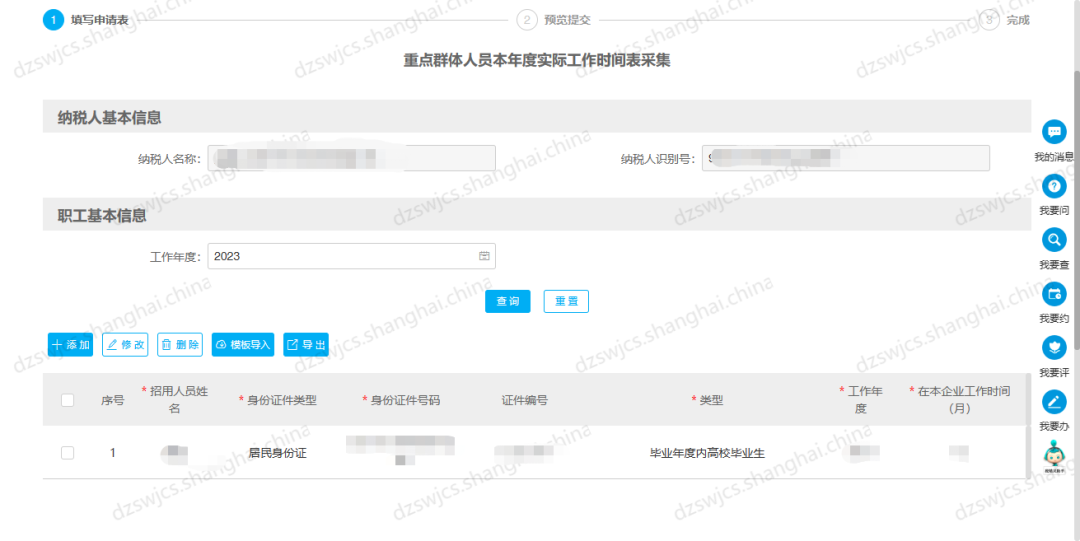Open the 我的消息 chat icon
The height and width of the screenshot is (541, 1080).
coord(1054,132)
